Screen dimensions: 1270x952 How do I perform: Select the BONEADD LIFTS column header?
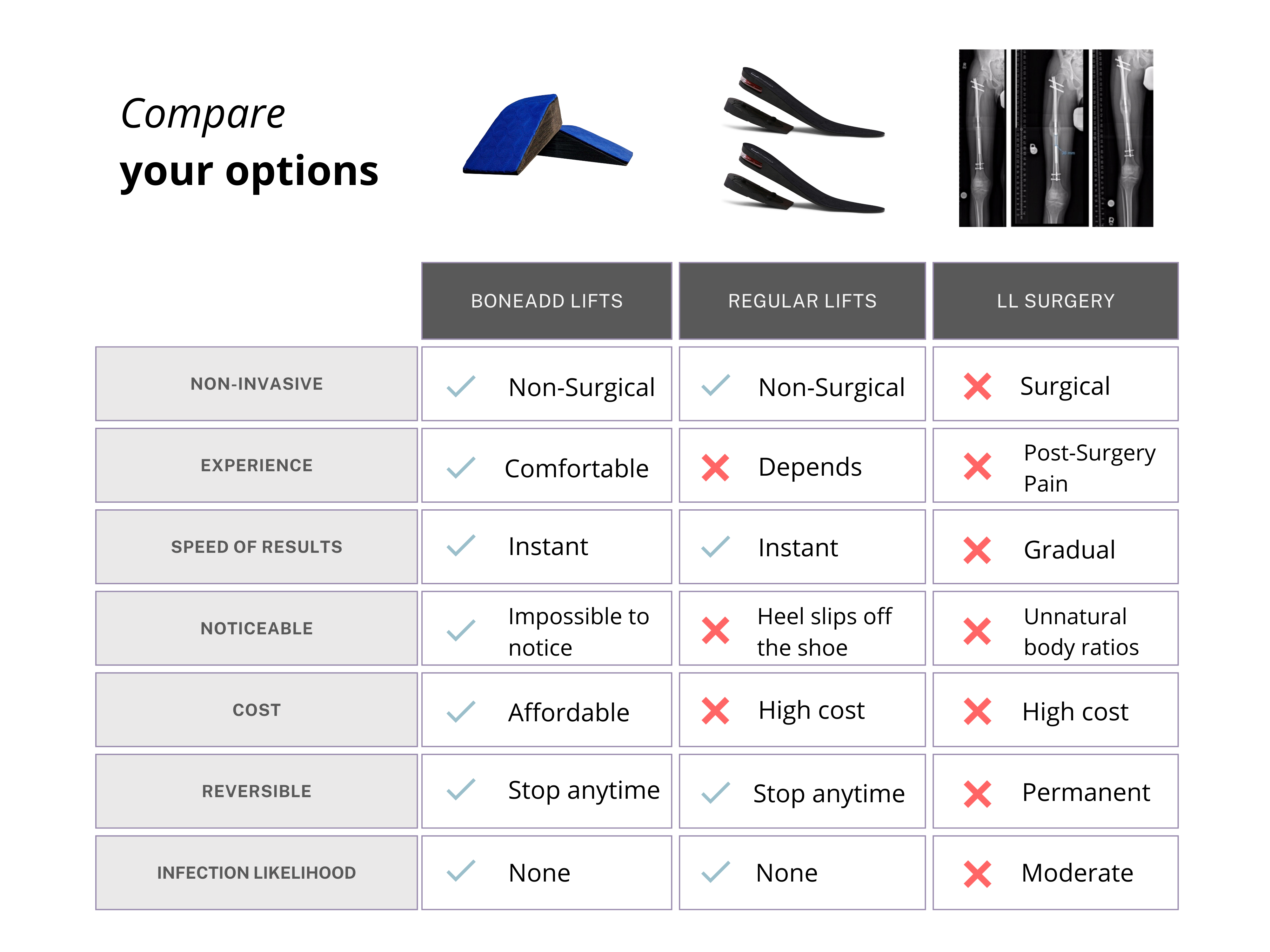547,301
